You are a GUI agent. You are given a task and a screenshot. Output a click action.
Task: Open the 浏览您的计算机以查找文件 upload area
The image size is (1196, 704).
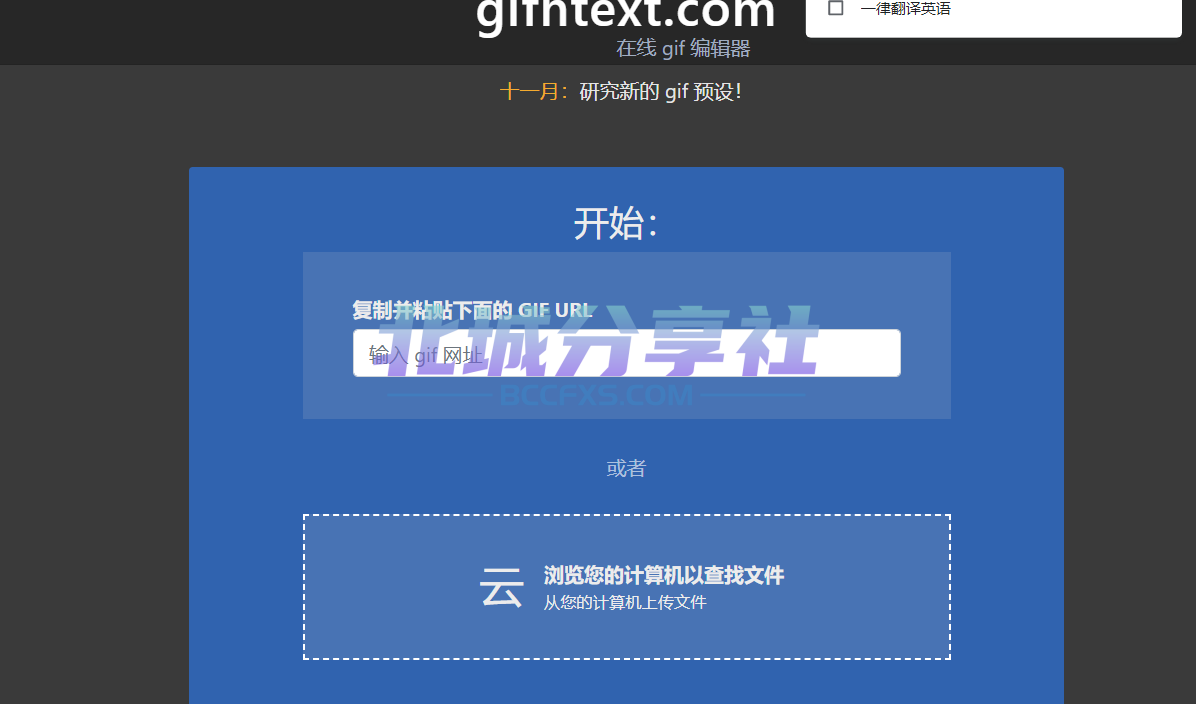pyautogui.click(x=626, y=587)
